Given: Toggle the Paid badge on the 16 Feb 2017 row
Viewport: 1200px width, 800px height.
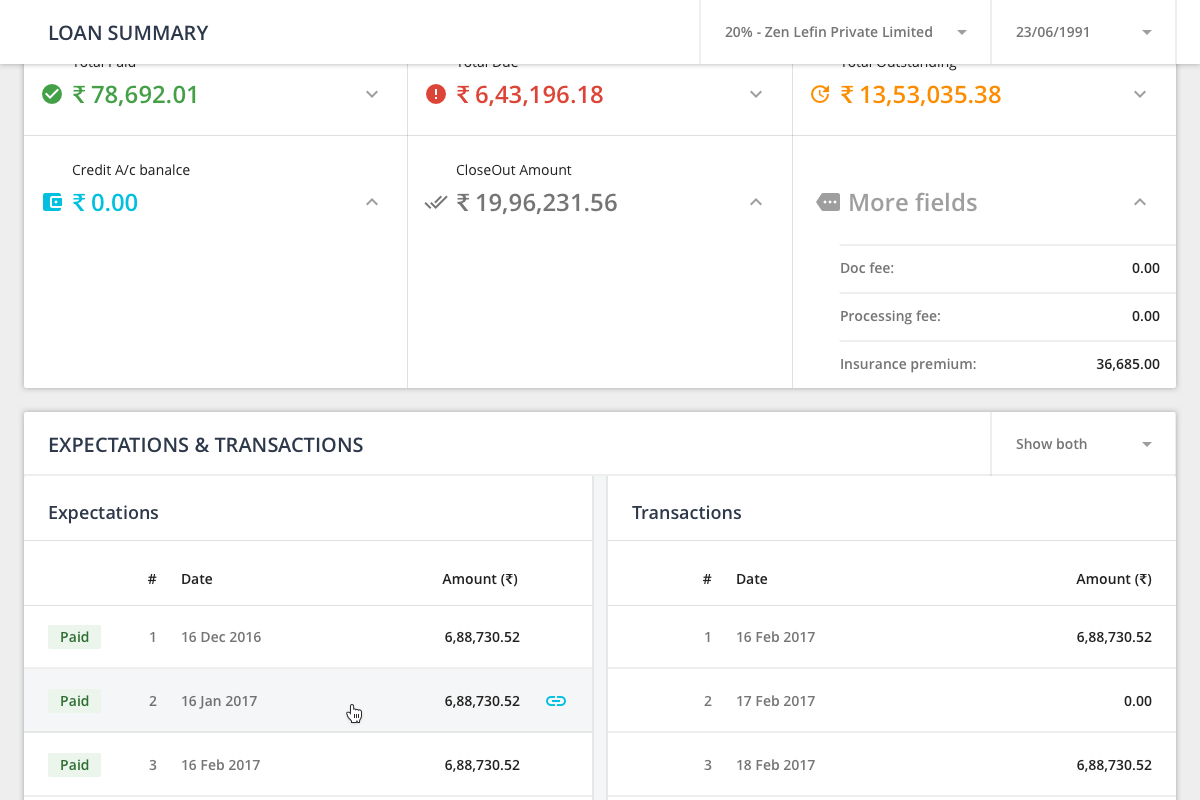Looking at the screenshot, I should 74,765.
